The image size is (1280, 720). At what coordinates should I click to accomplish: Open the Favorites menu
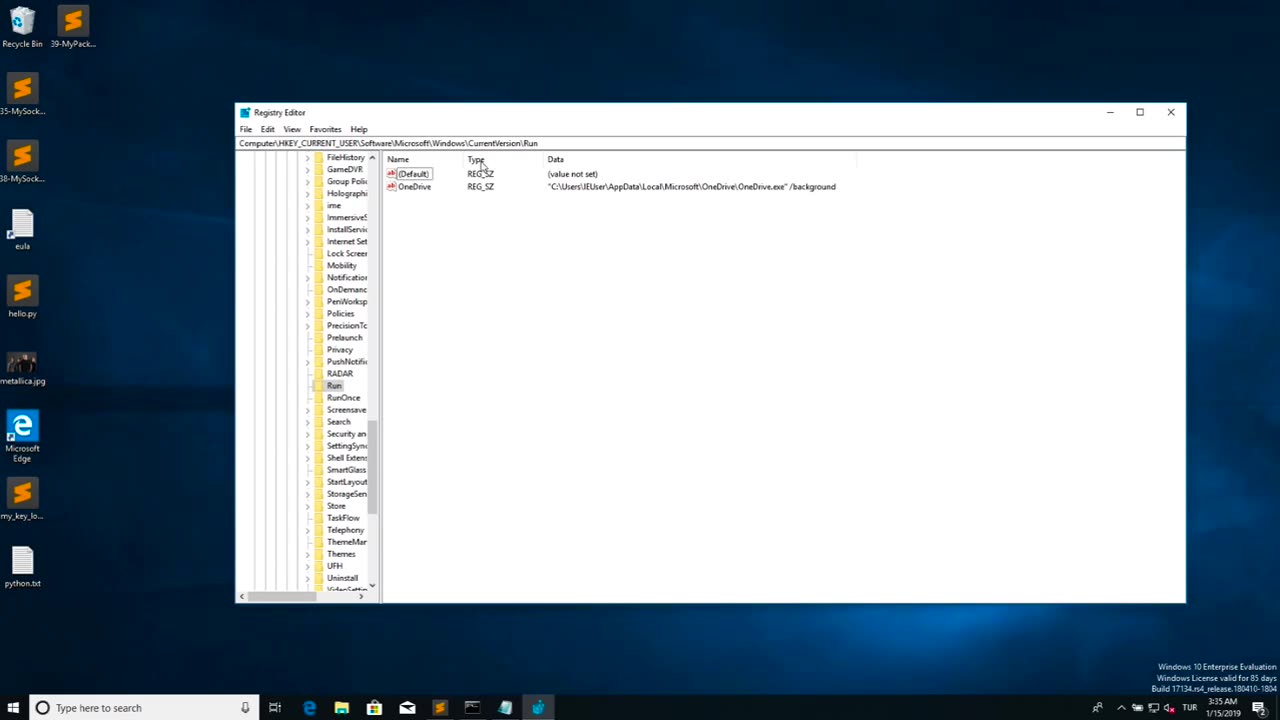pyautogui.click(x=325, y=129)
